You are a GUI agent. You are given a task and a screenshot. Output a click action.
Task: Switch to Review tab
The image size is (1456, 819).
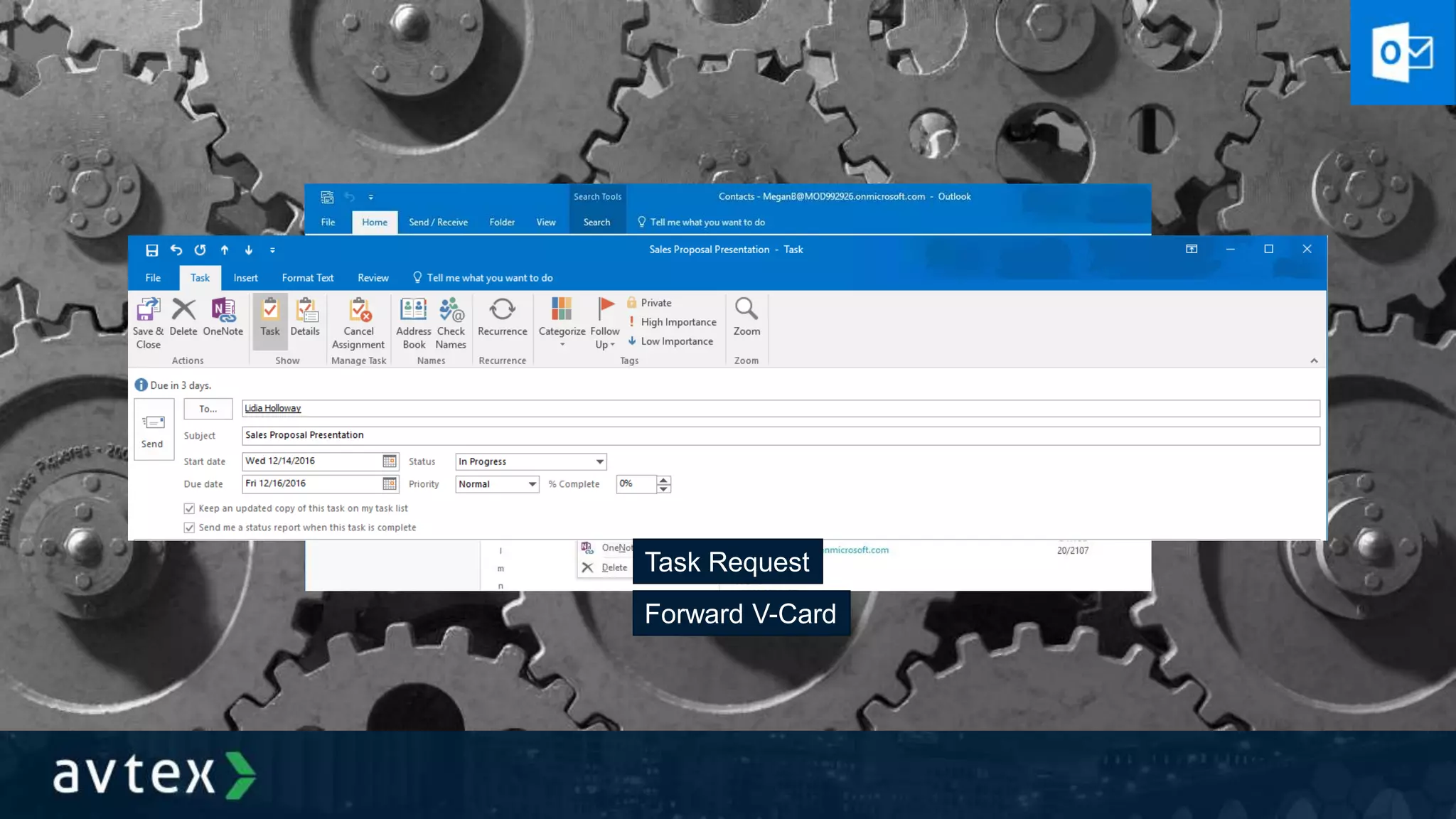373,278
